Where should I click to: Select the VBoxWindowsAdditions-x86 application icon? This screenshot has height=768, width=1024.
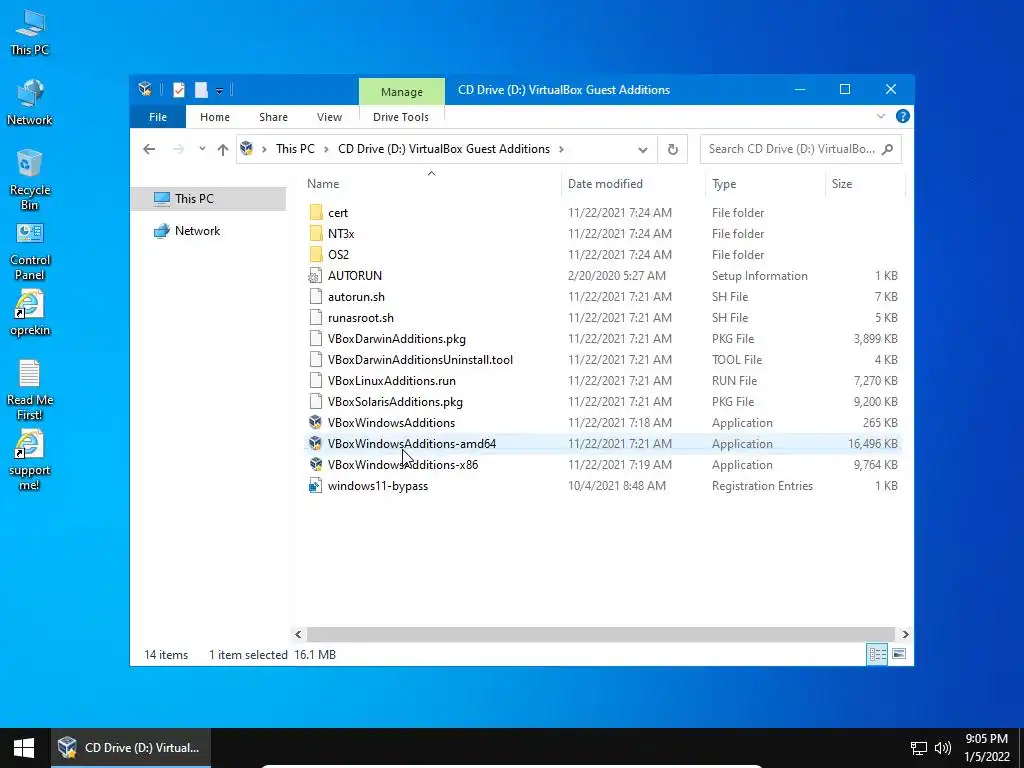(x=315, y=464)
